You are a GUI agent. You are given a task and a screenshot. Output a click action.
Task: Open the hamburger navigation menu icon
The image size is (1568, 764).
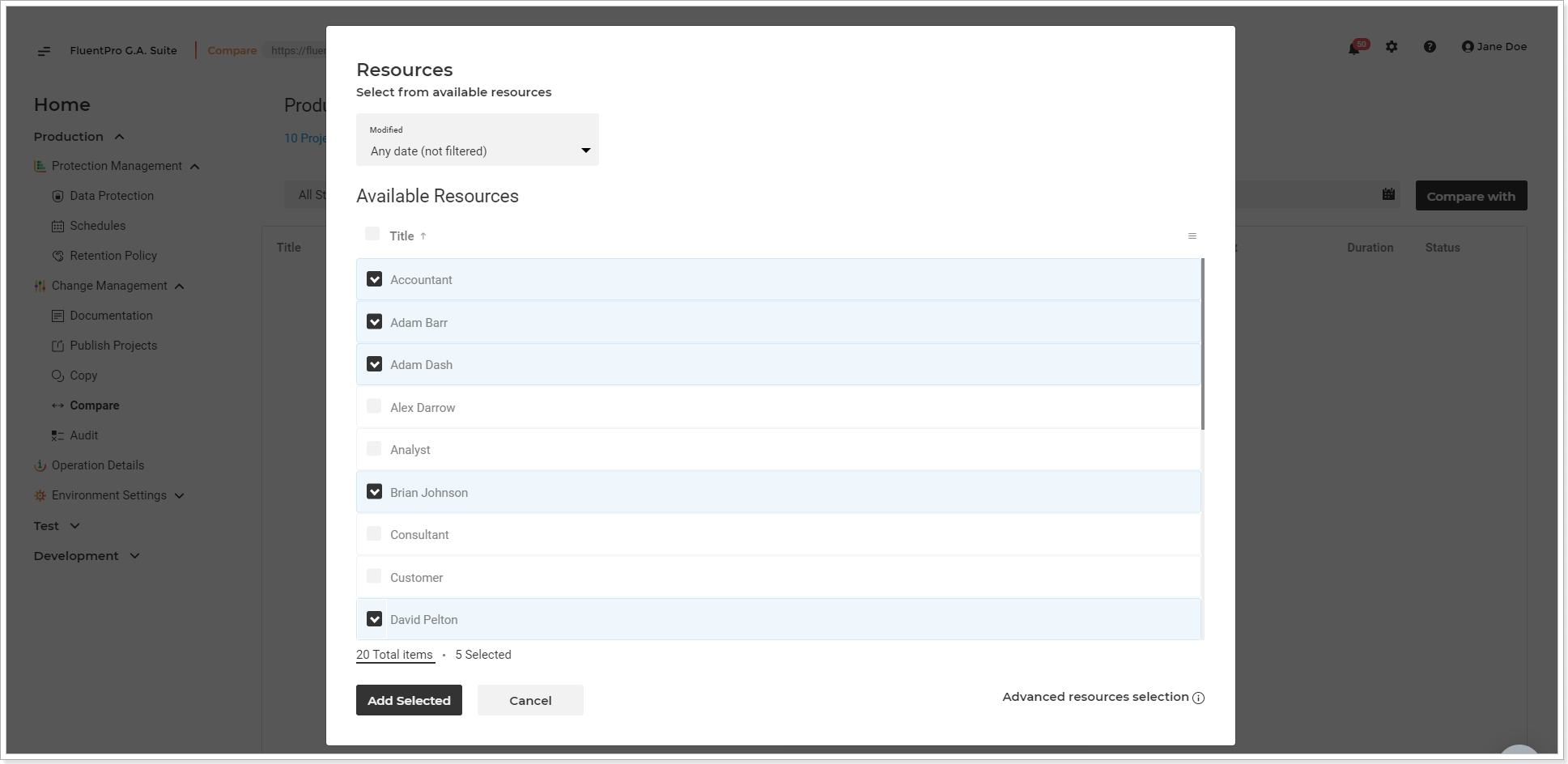tap(44, 51)
